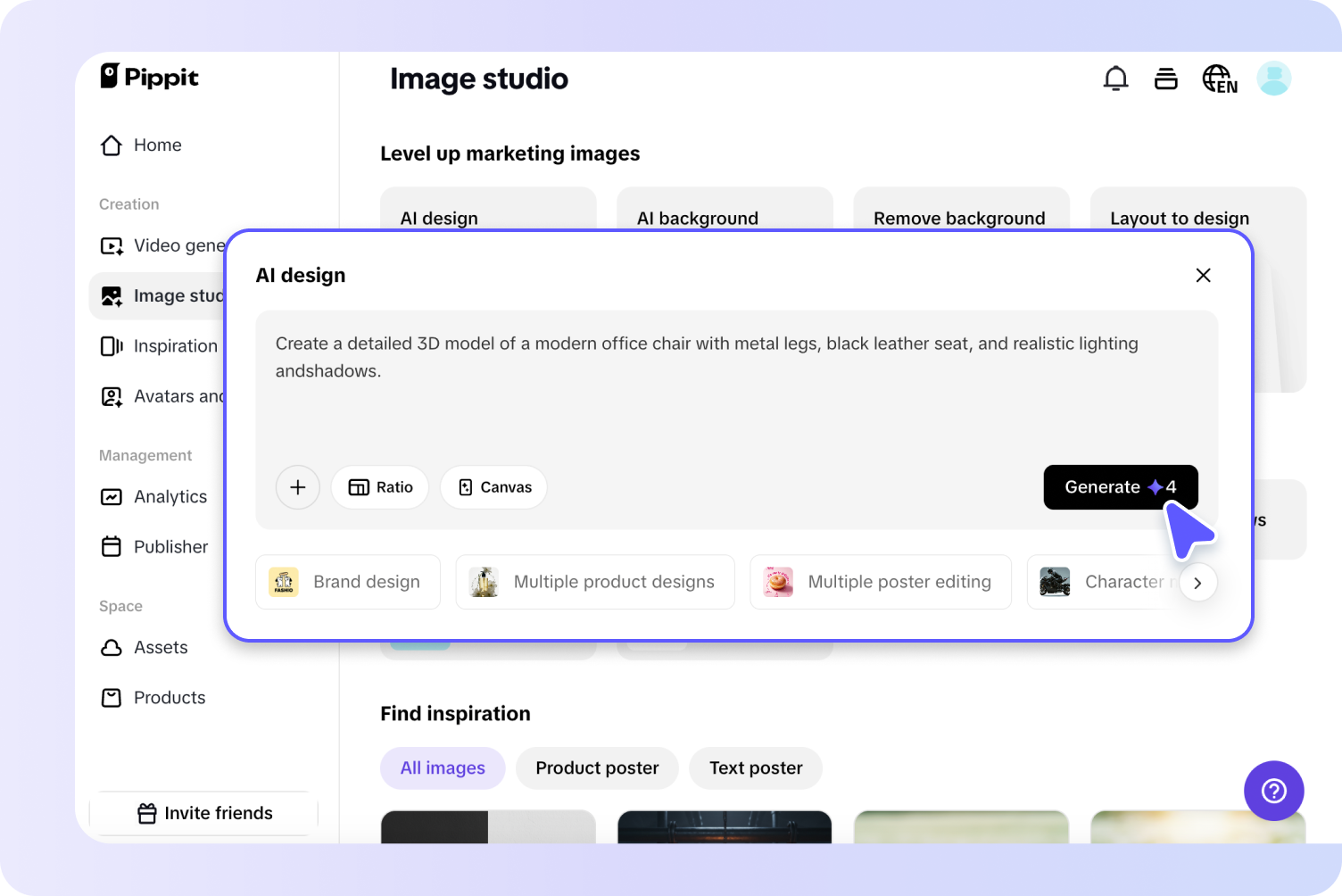
Task: Click the Invite friends button
Action: (x=204, y=813)
